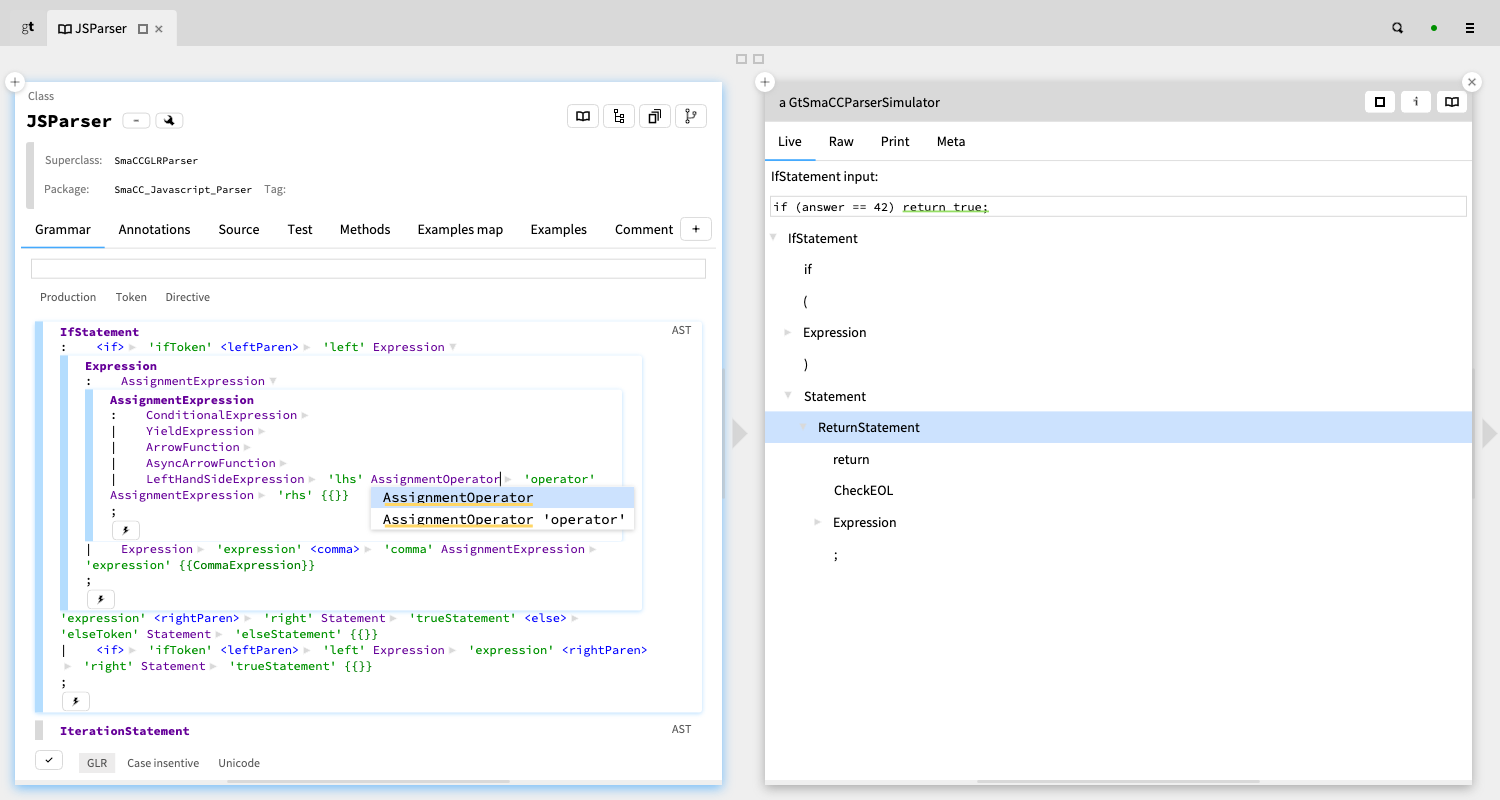Click the git branch icon in class header
This screenshot has width=1500, height=800.
tap(690, 116)
